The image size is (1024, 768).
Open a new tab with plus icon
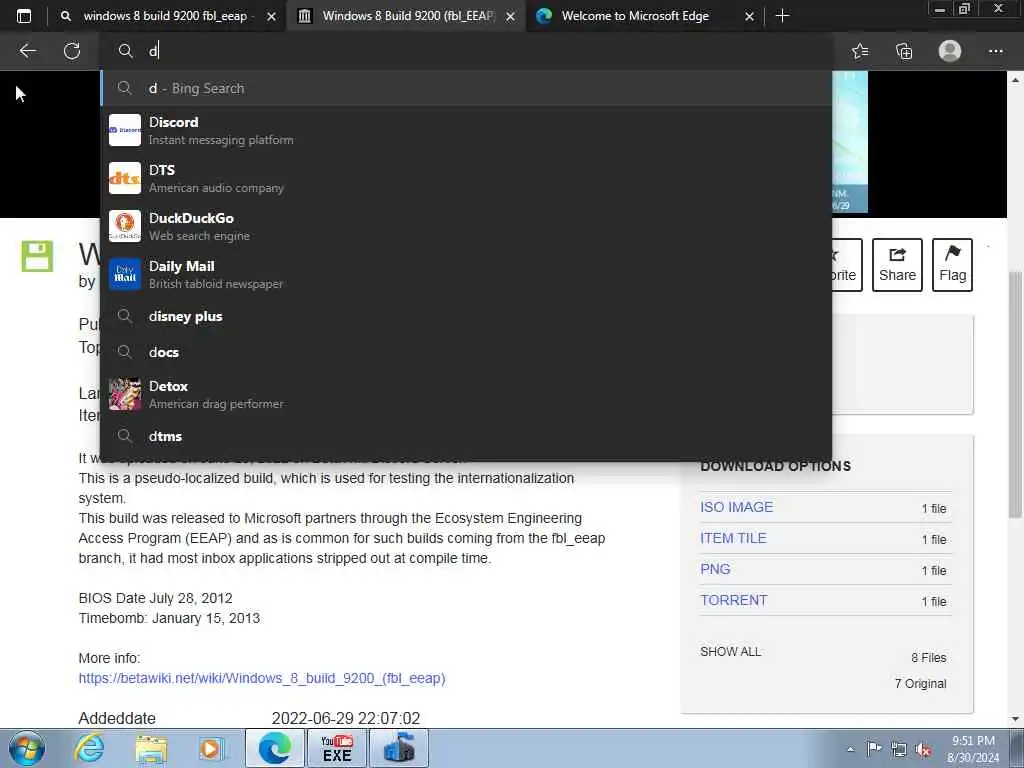[x=782, y=16]
